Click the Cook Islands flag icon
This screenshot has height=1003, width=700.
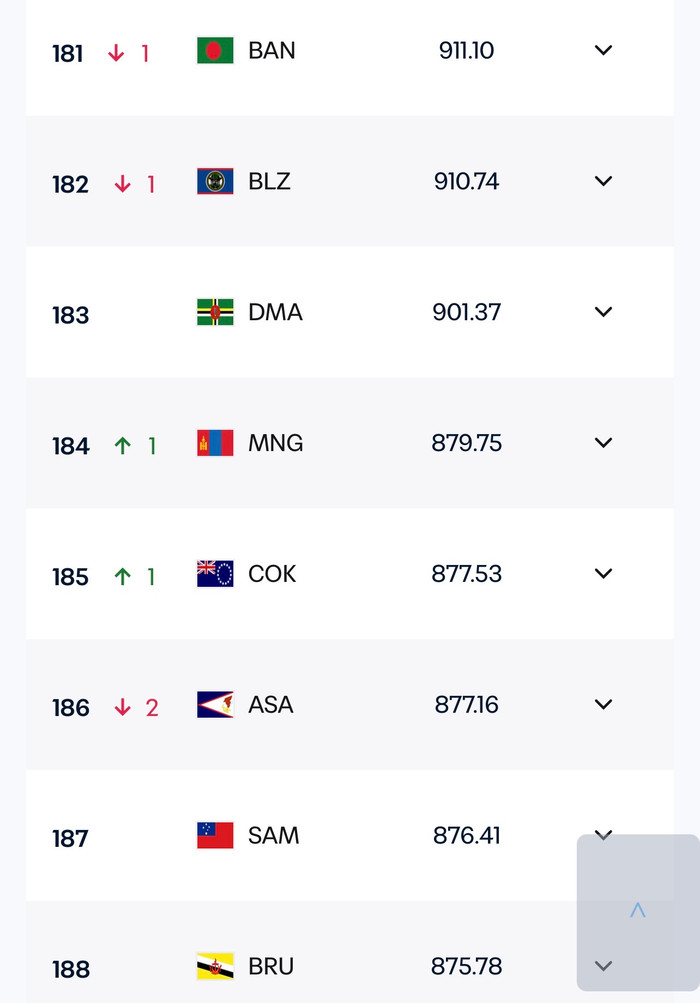(x=215, y=575)
